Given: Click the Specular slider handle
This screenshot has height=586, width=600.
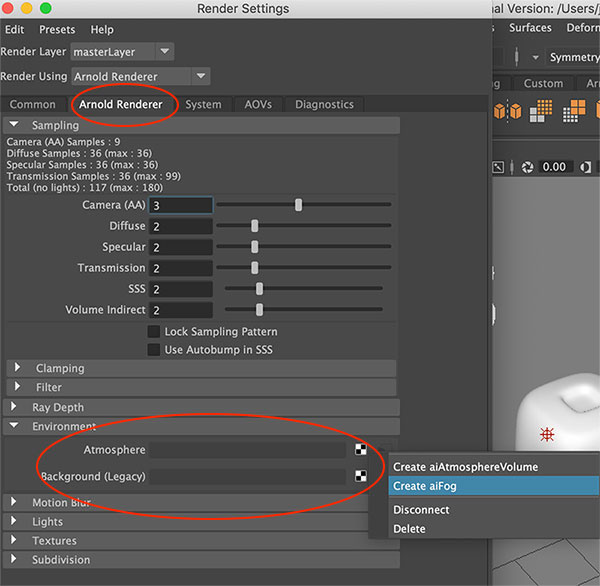Looking at the screenshot, I should tap(254, 247).
